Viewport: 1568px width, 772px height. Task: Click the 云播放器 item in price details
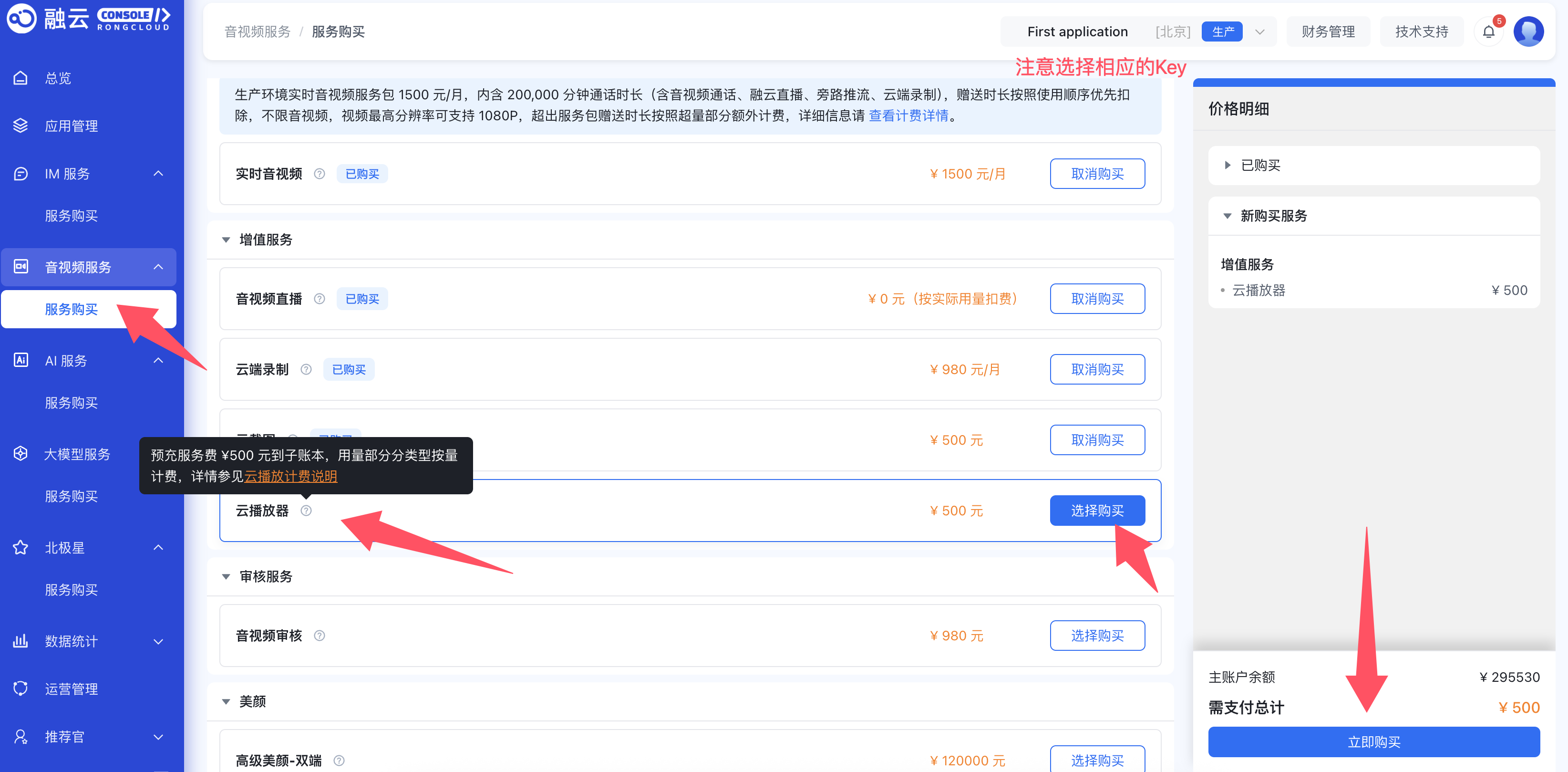tap(1258, 291)
